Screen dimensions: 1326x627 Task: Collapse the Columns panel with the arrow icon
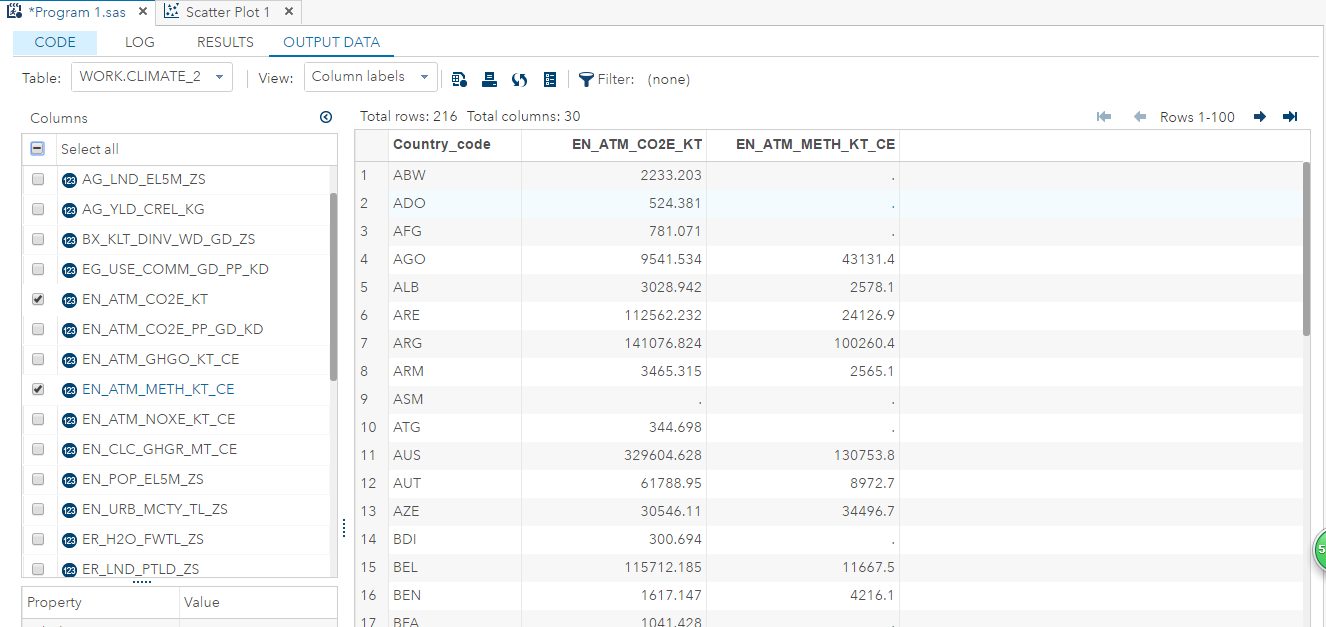click(x=325, y=117)
